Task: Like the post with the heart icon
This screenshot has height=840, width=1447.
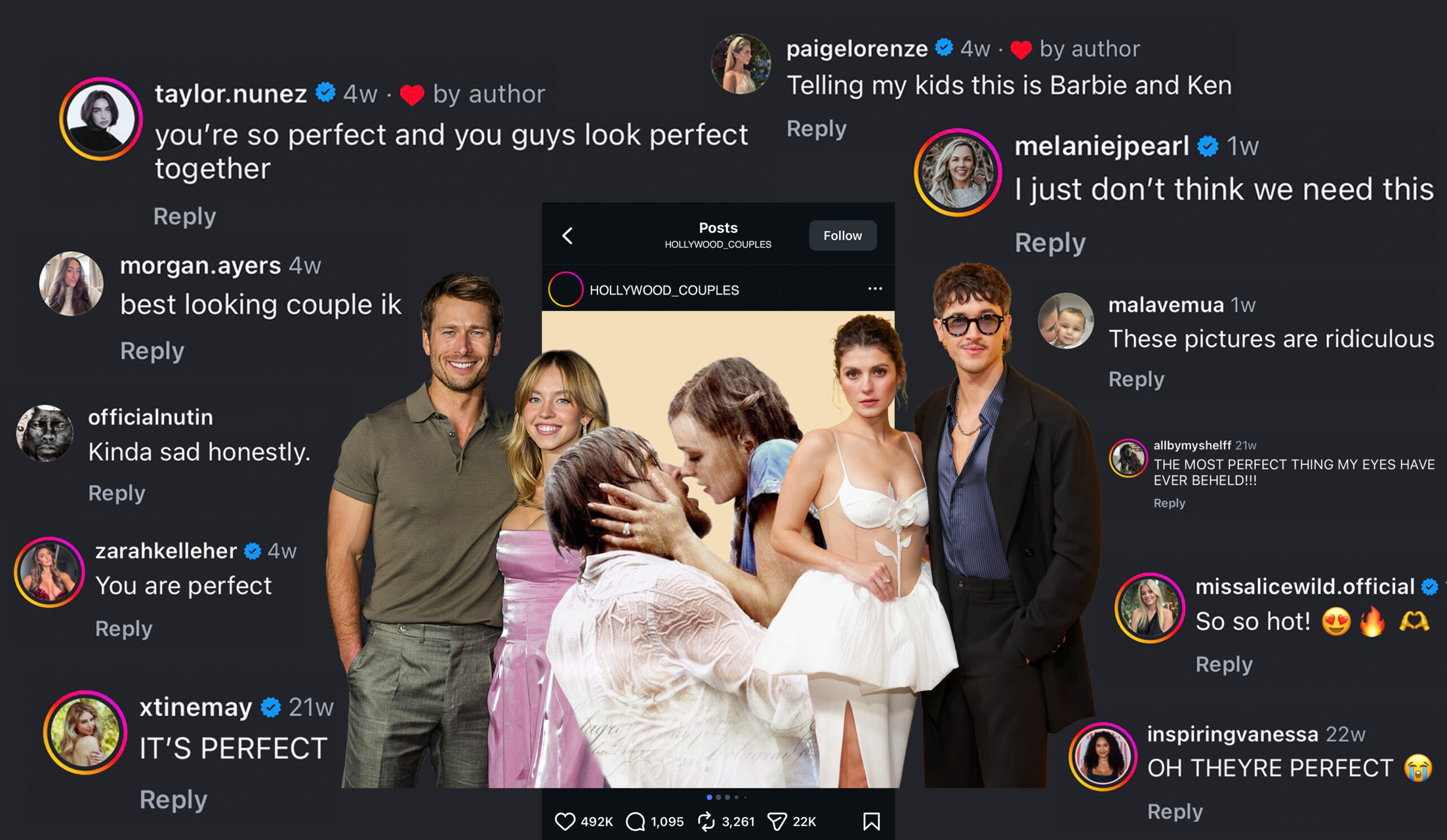Action: [565, 821]
